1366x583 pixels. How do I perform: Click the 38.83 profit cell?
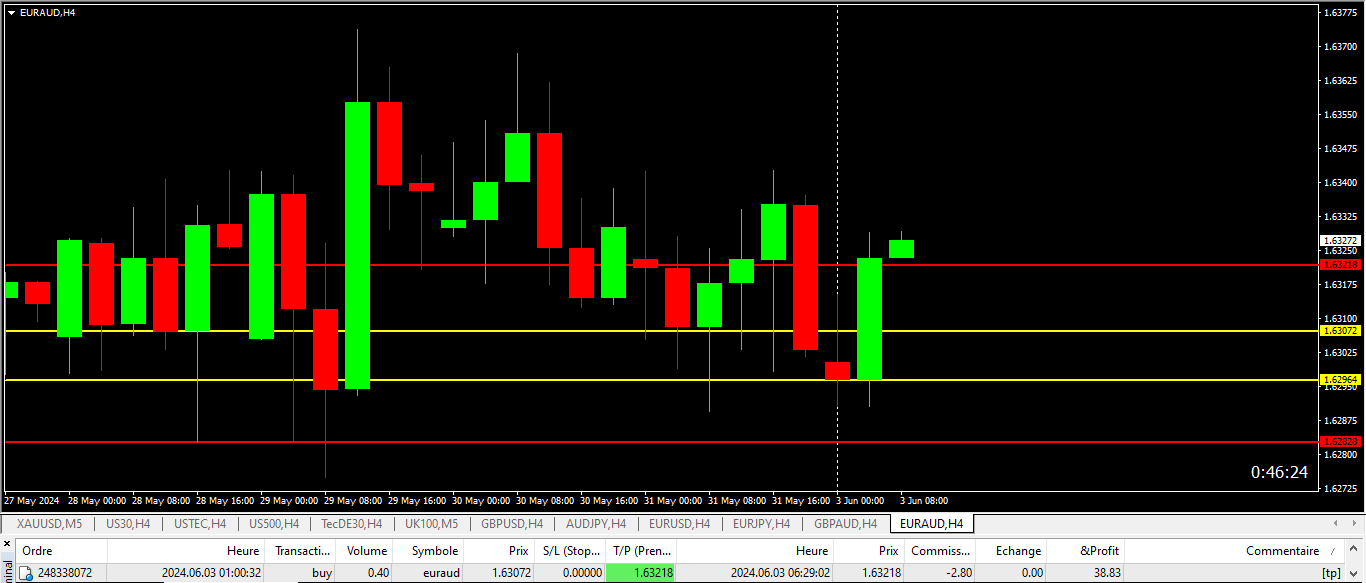tap(1107, 573)
